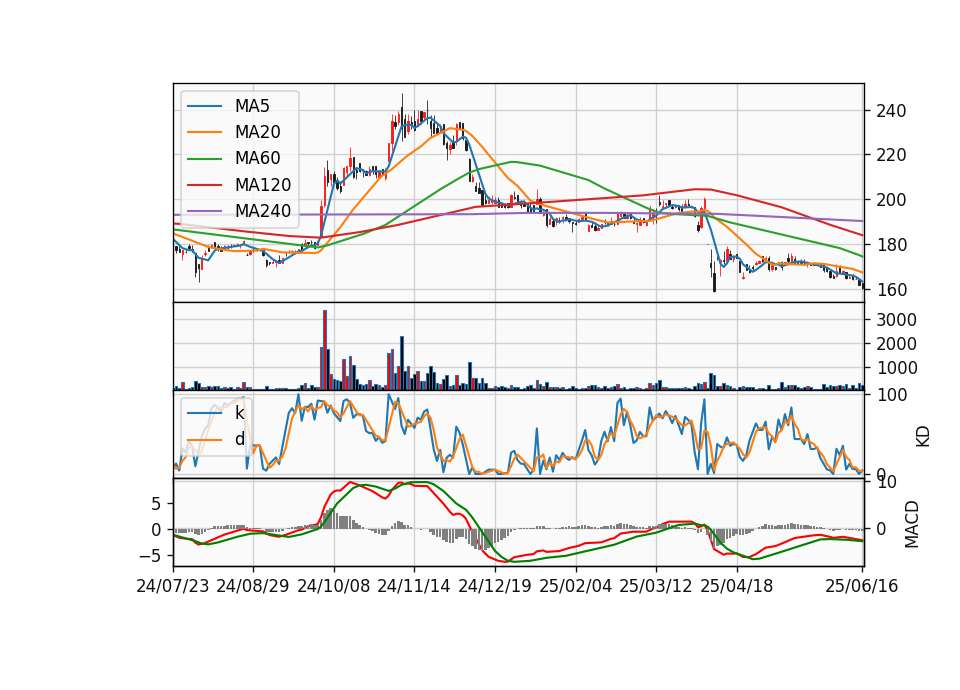Click the red MA120 legend line sample
Viewport: 960px width, 690px height.
click(204, 185)
